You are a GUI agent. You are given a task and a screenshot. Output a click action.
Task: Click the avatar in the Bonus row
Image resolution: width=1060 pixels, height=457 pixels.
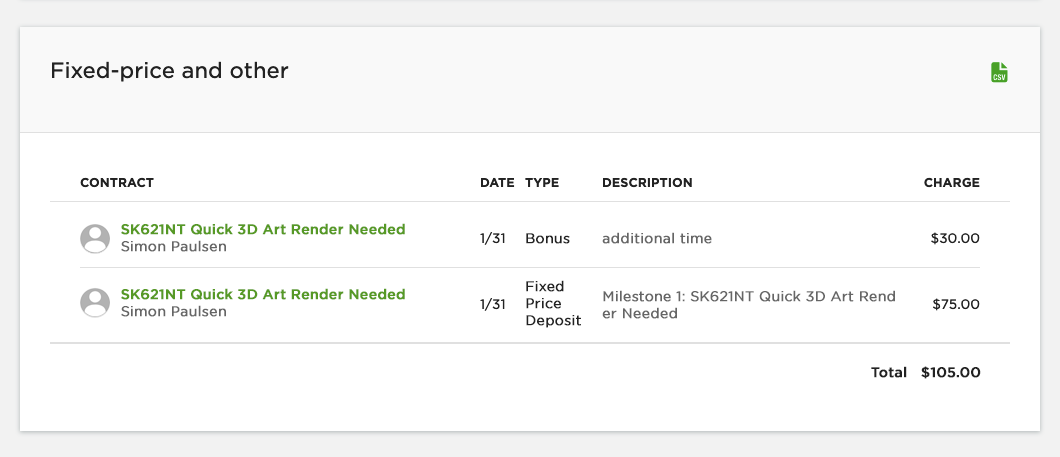tap(95, 238)
